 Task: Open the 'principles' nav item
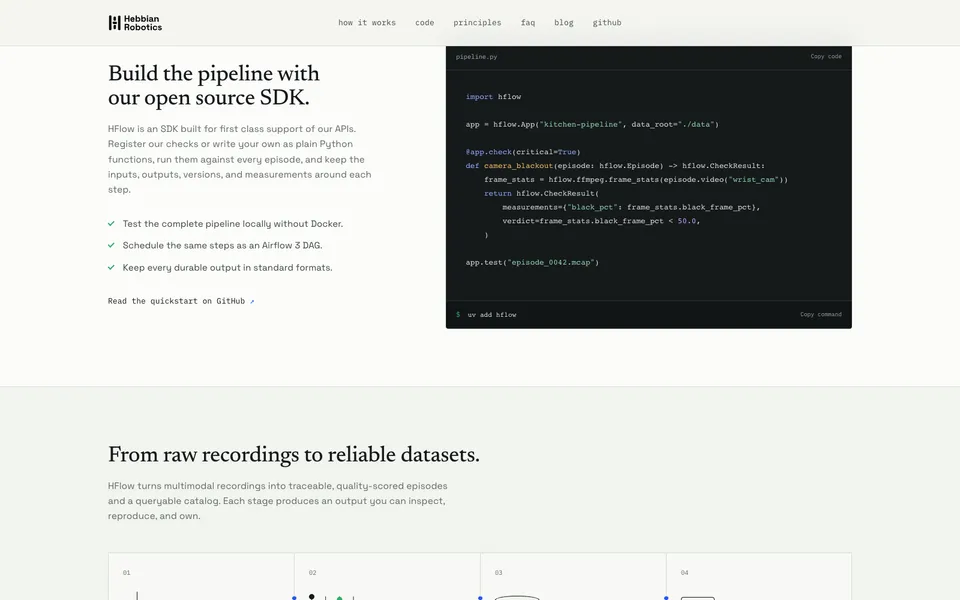tap(477, 23)
